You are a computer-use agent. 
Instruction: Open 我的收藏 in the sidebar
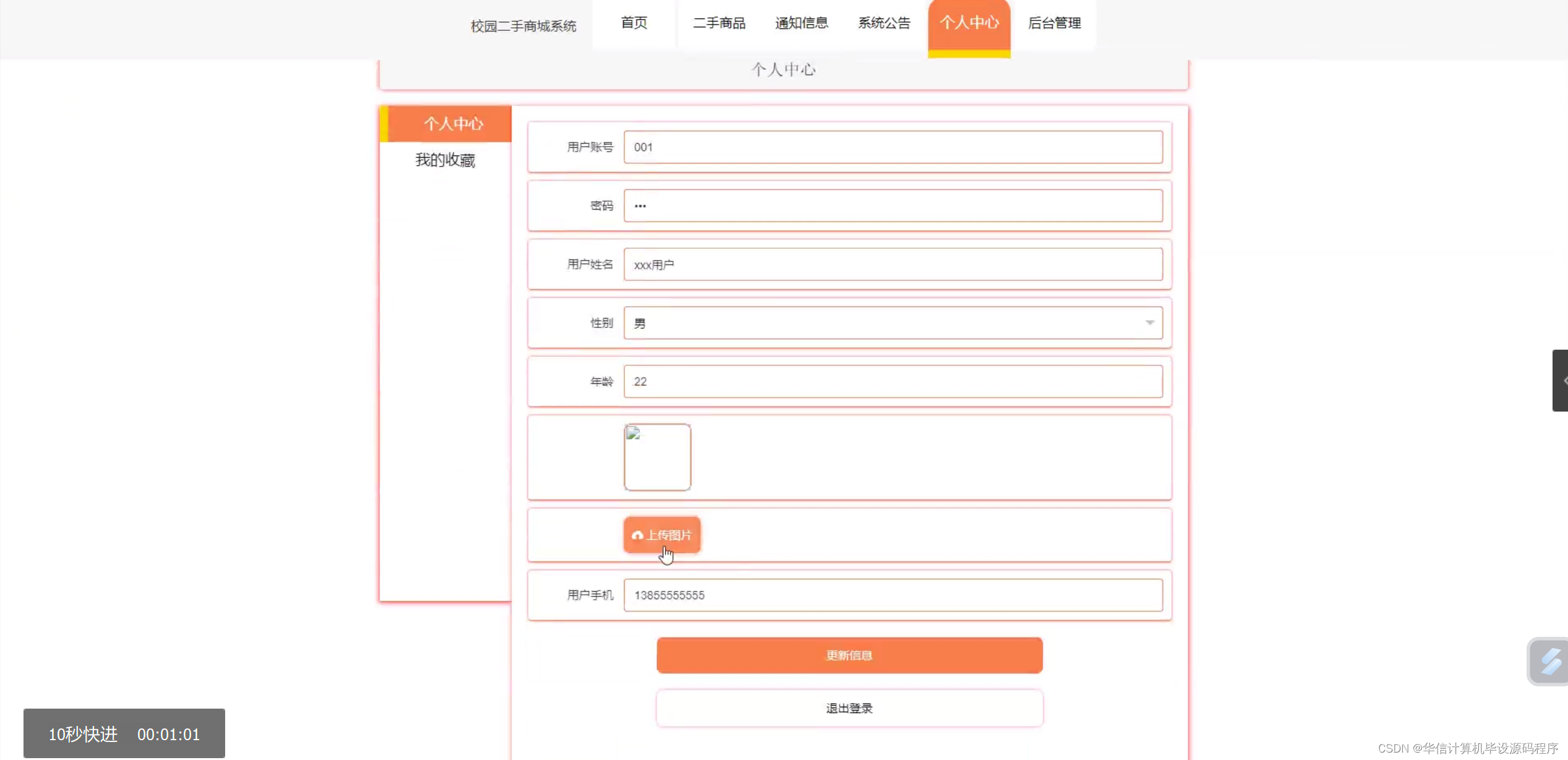(445, 160)
